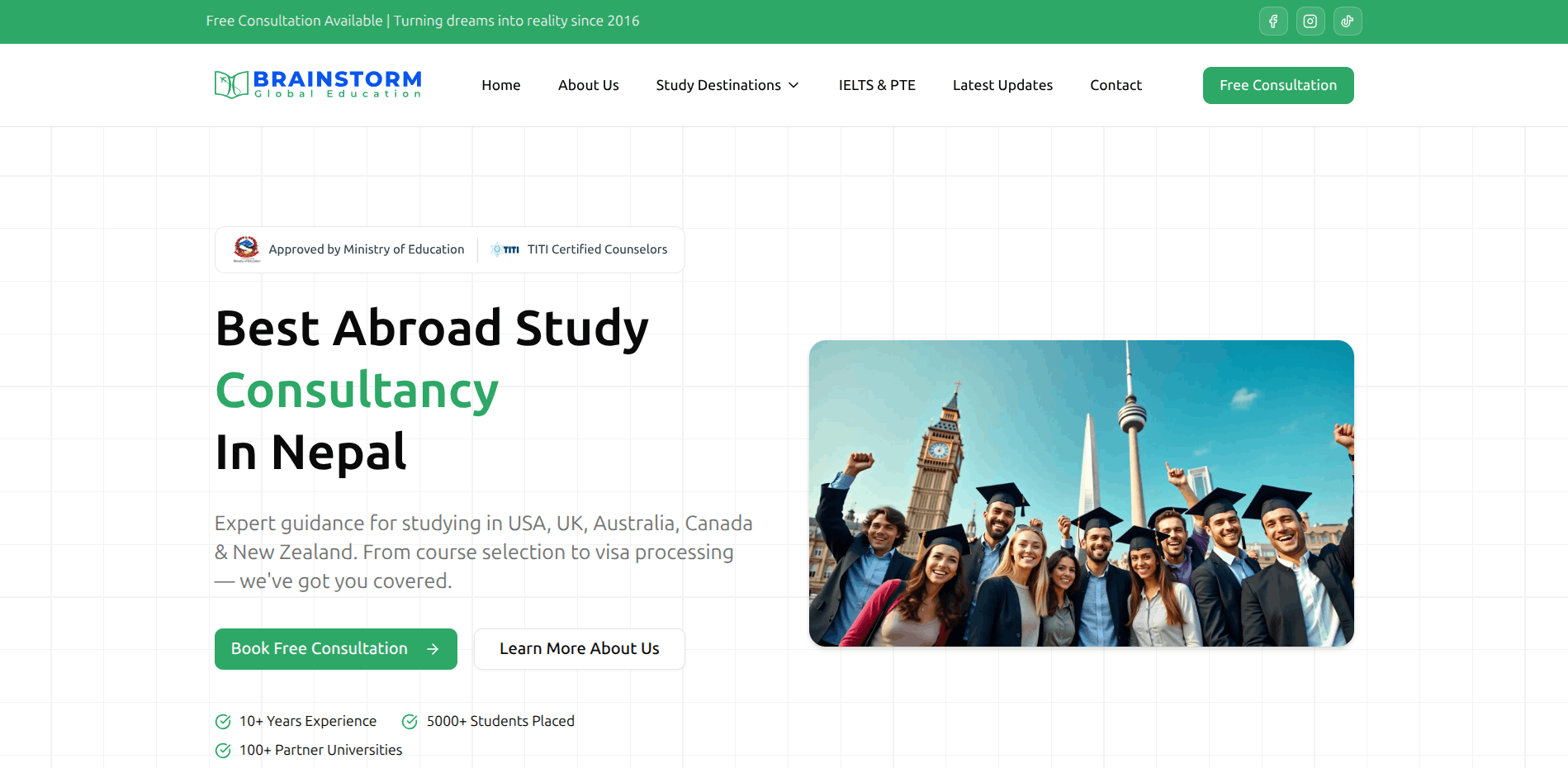Open the IELTS & PTE page
The image size is (1568, 768).
coord(876,85)
